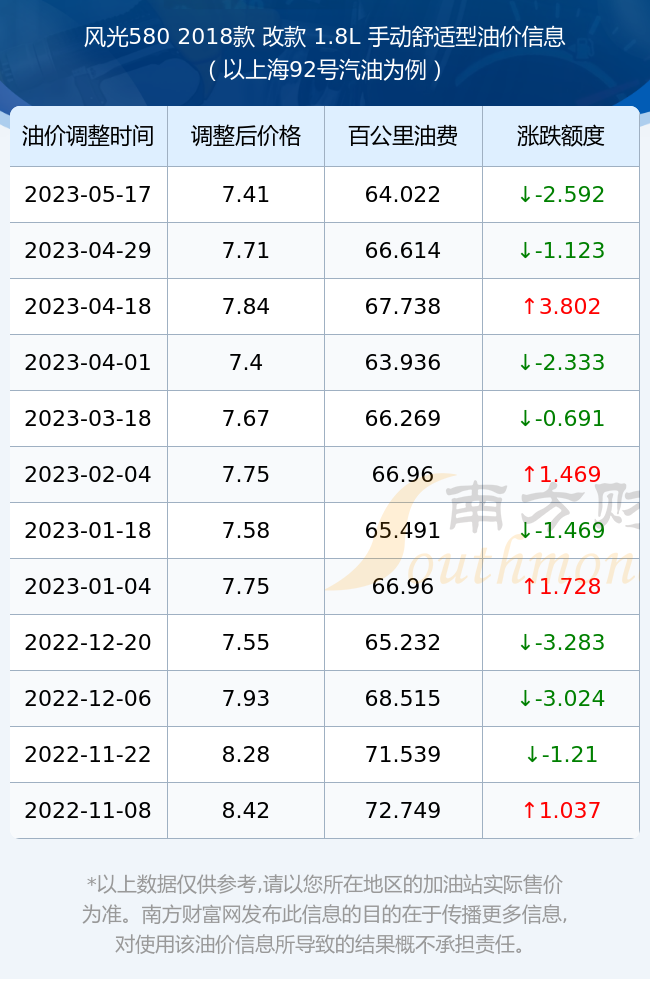Select the 调整后价格 column header
Viewport: 650px width, 1000px height.
pyautogui.click(x=246, y=136)
